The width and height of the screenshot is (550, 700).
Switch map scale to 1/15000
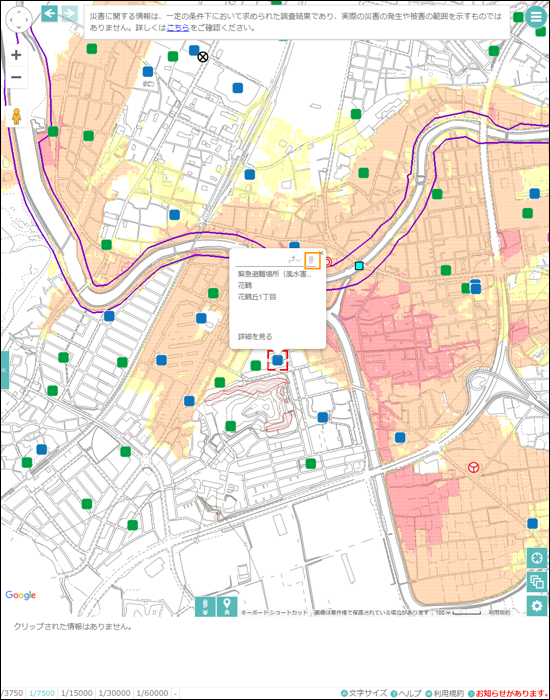77,693
